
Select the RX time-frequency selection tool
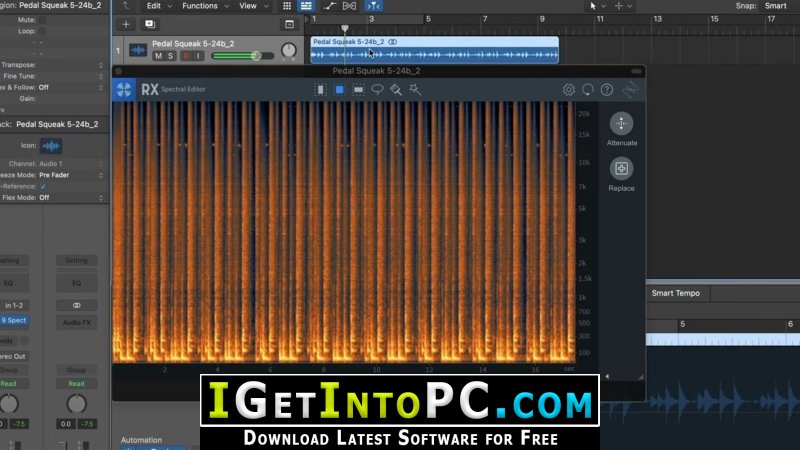click(339, 90)
